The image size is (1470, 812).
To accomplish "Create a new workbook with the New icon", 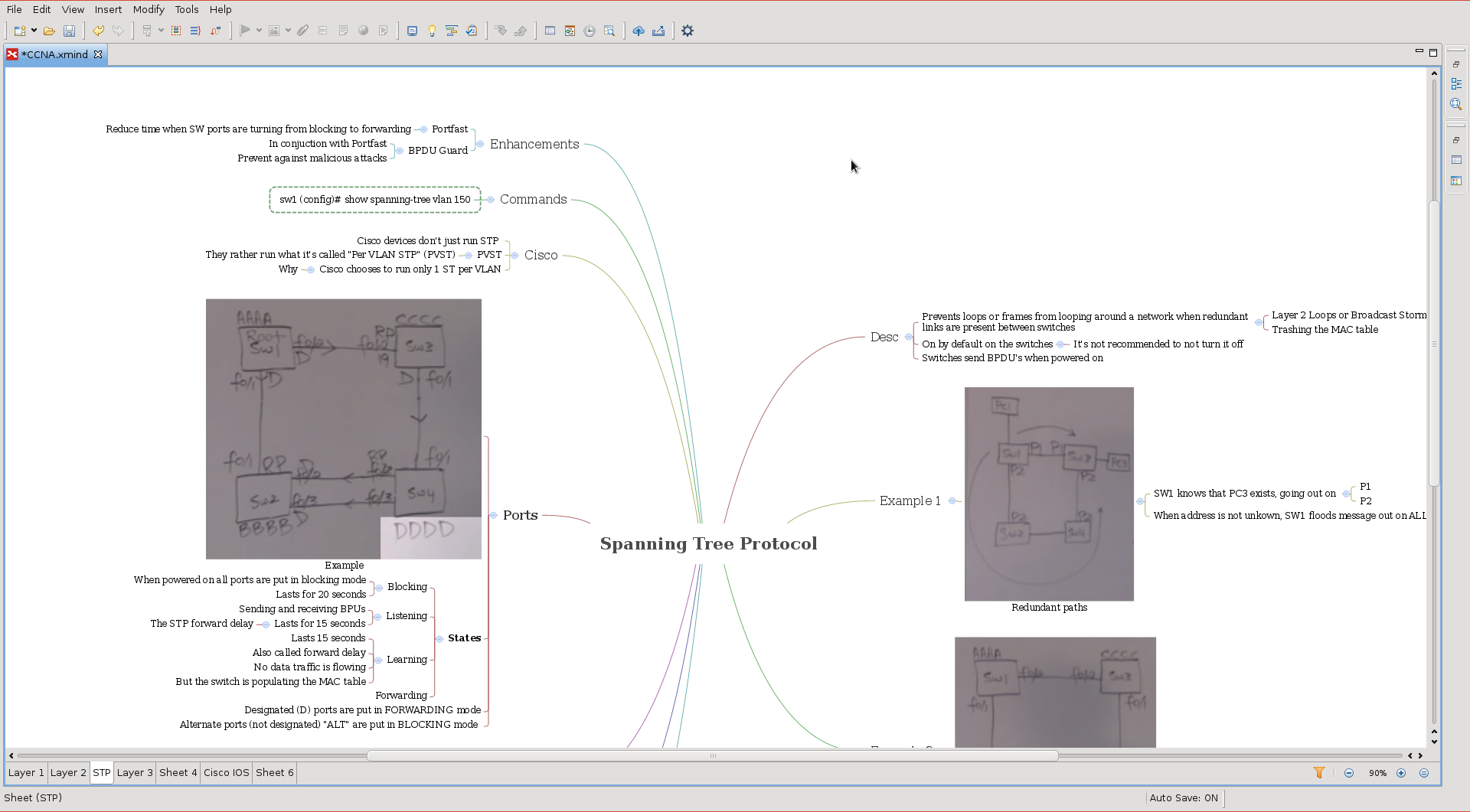I will coord(19,31).
